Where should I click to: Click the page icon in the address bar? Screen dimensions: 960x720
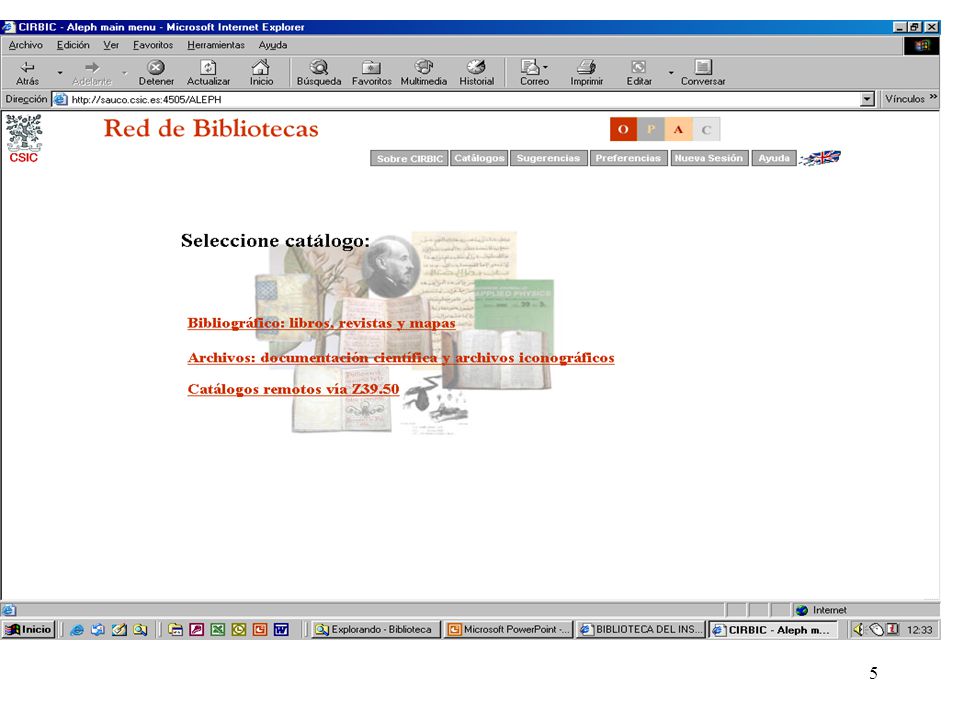(60, 99)
